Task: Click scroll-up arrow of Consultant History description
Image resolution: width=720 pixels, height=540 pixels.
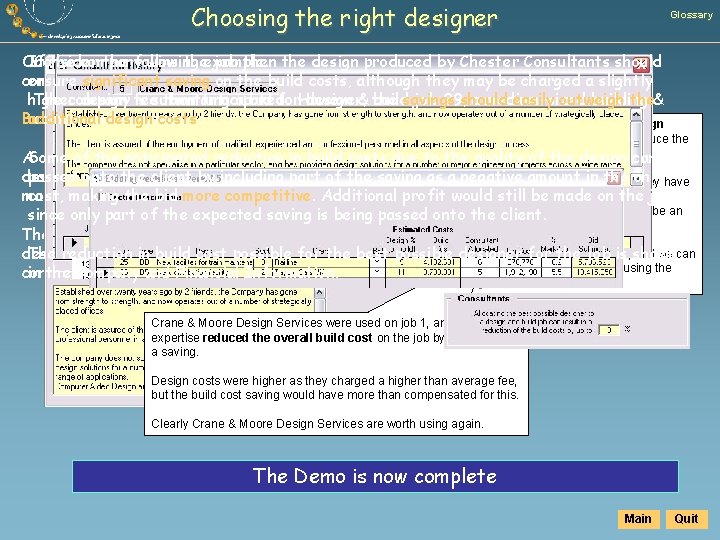Action: (636, 114)
